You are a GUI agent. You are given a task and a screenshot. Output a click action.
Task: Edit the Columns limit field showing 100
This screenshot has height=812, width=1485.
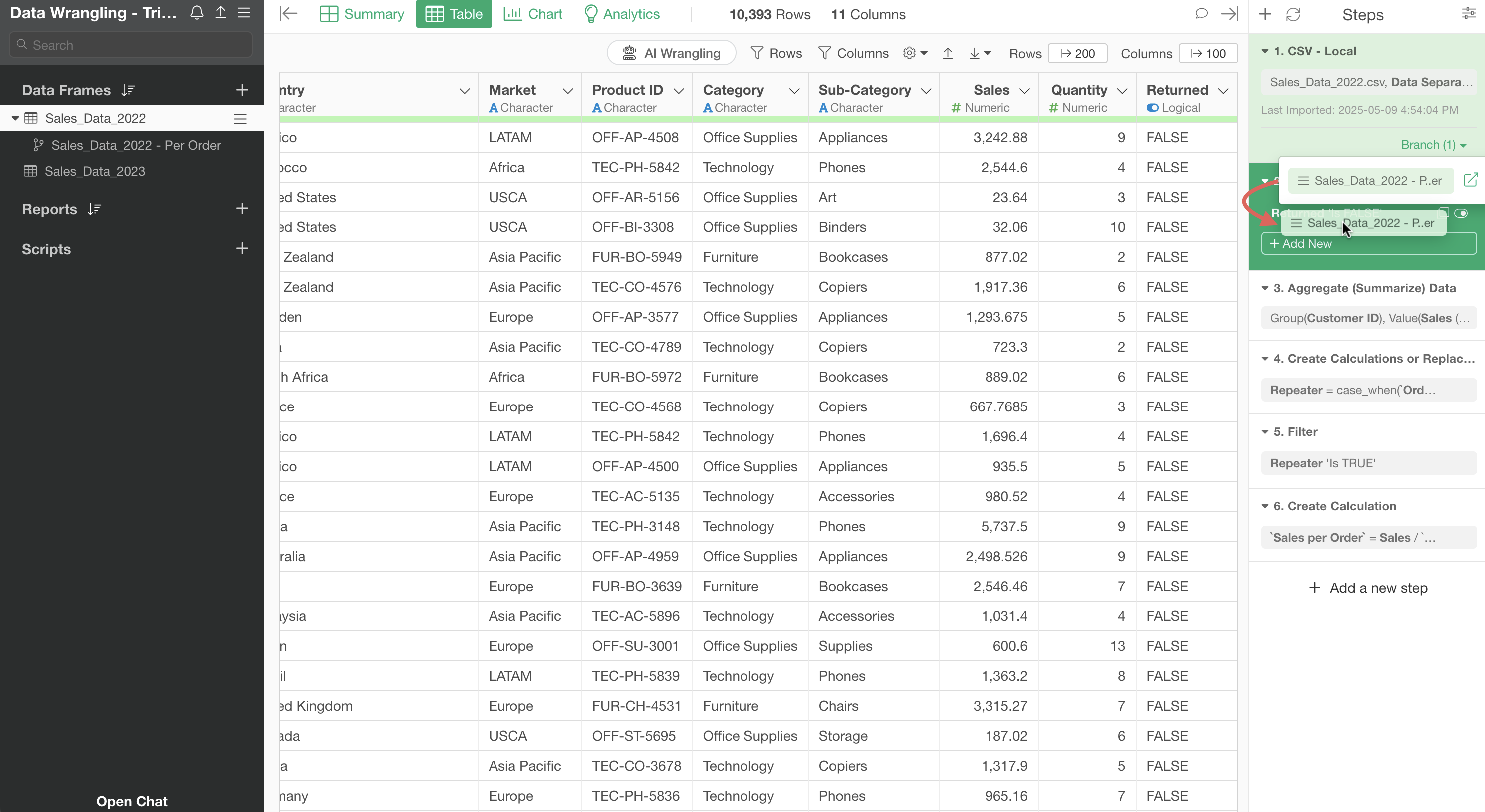[x=1208, y=53]
